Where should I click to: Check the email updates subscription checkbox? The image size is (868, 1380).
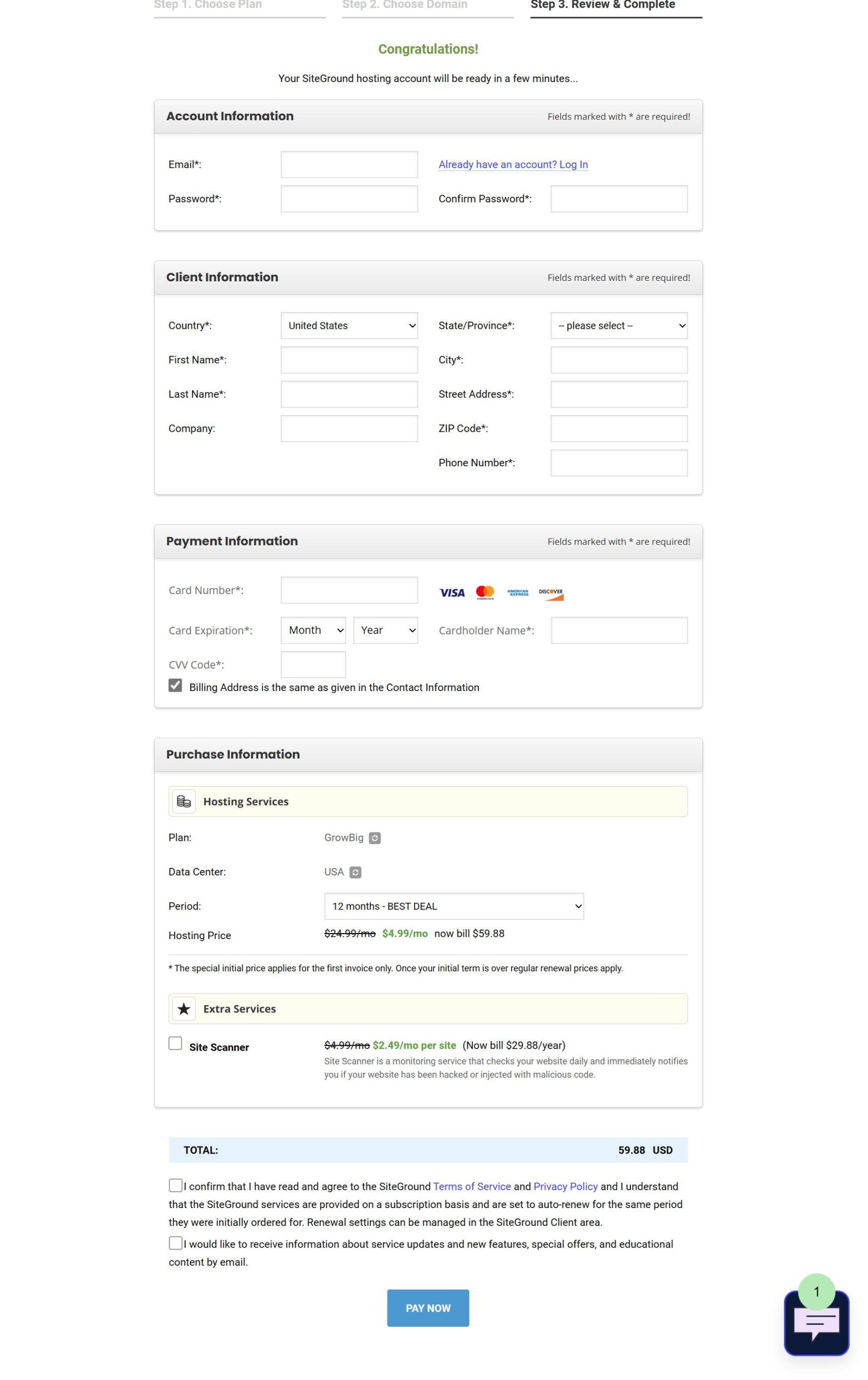tap(175, 1243)
